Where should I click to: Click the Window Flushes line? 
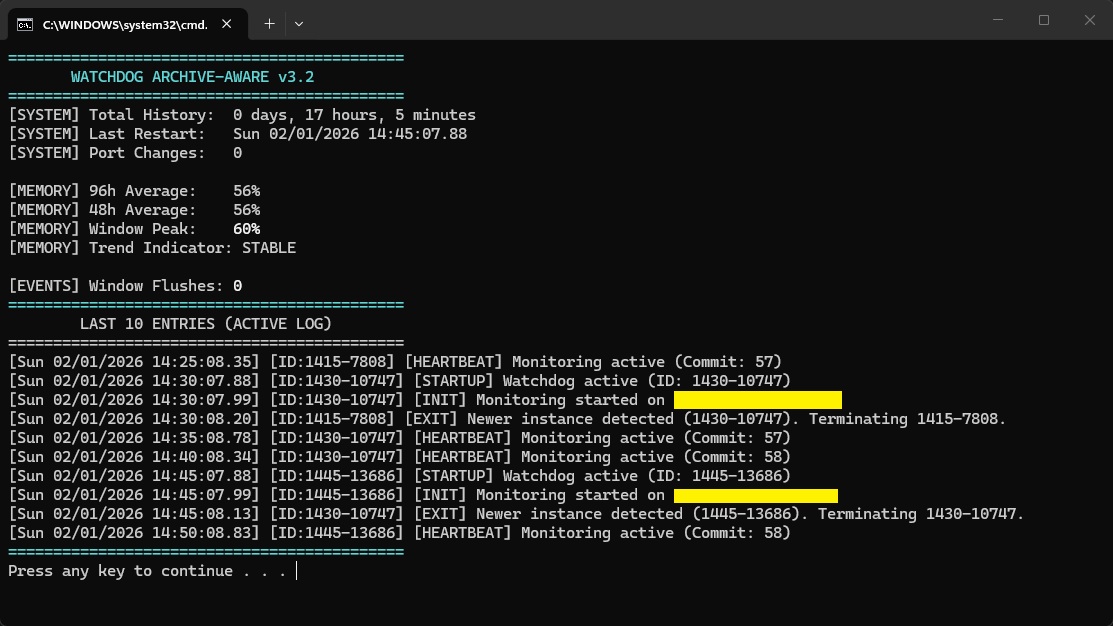126,286
